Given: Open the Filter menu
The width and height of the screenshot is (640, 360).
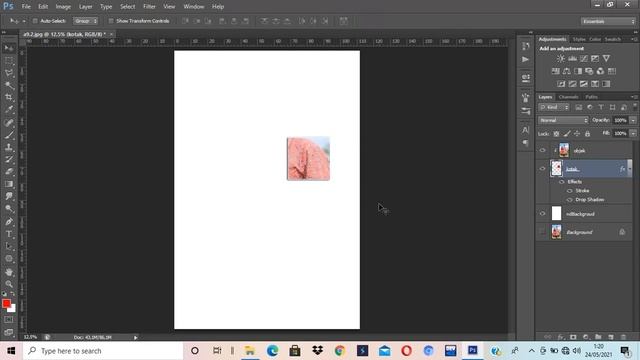Looking at the screenshot, I should pyautogui.click(x=149, y=7).
